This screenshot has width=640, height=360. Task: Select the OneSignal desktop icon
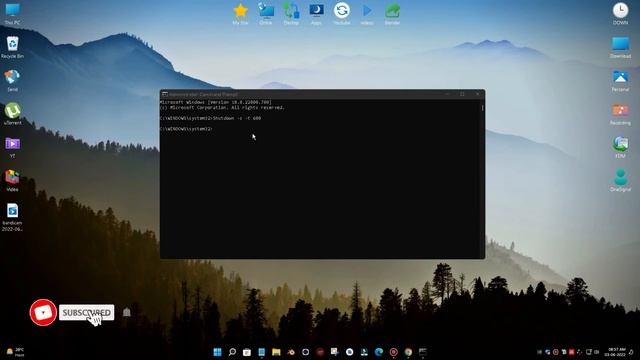click(620, 180)
